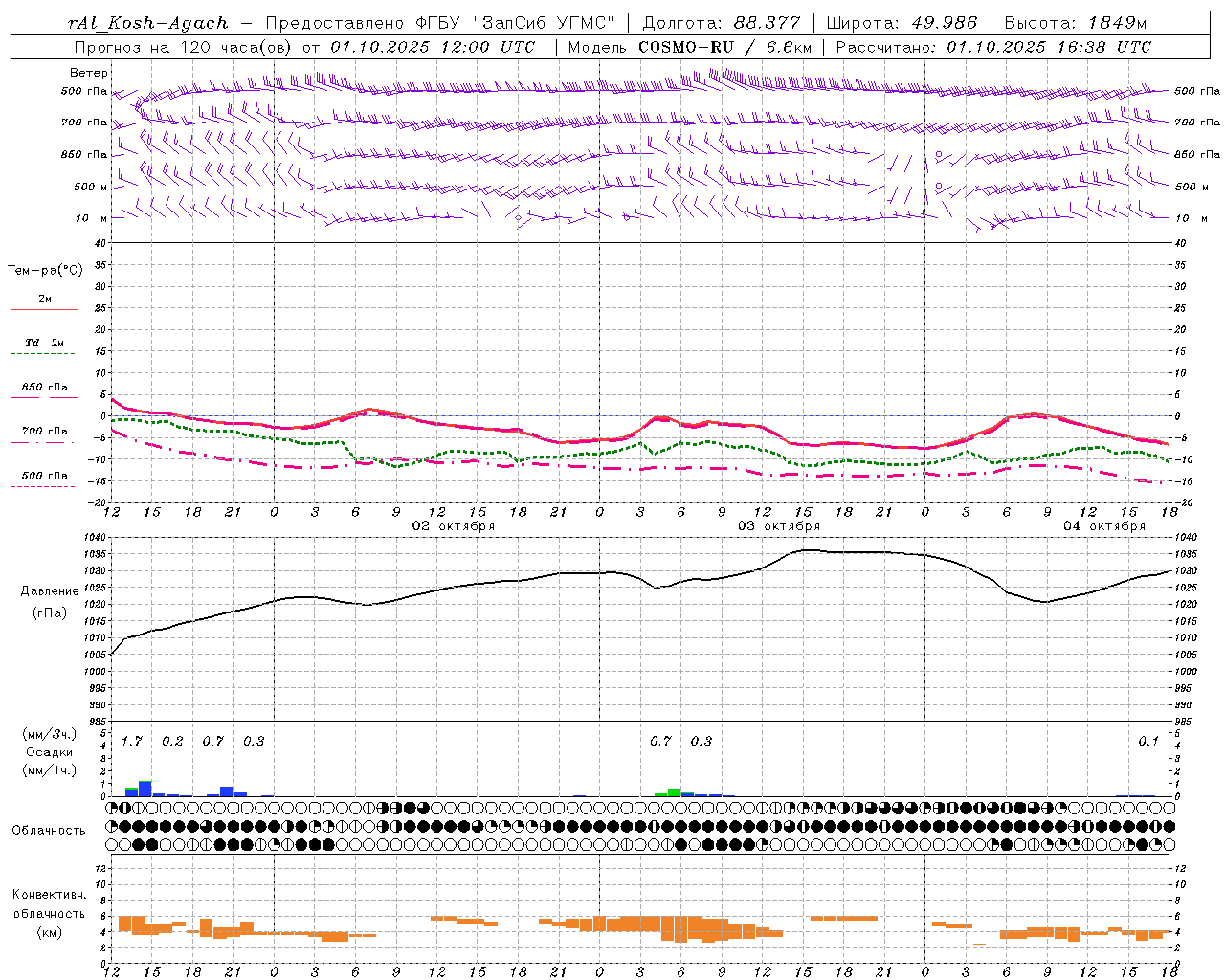1225x980 pixels.
Task: Click the Давление pressure panel label
Action: (x=50, y=591)
